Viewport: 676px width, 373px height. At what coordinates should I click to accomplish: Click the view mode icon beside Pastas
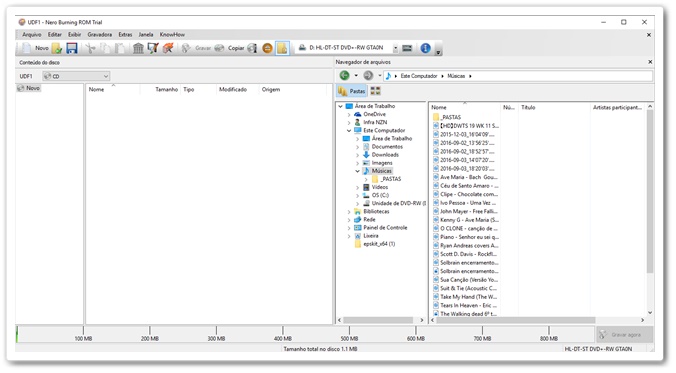tap(376, 91)
